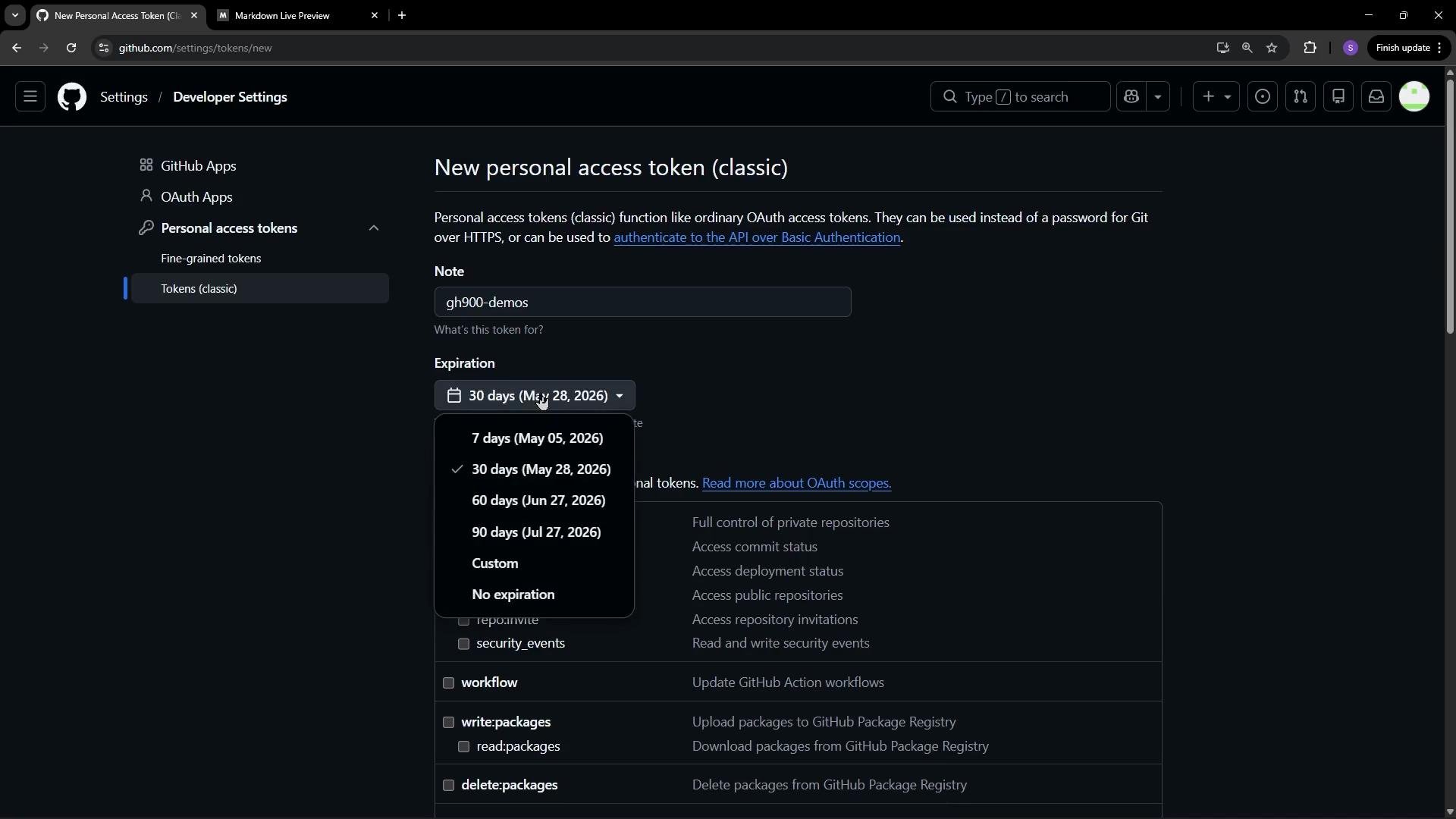
Task: Choose 7 days (May 05, 2026) option
Action: coord(534,438)
